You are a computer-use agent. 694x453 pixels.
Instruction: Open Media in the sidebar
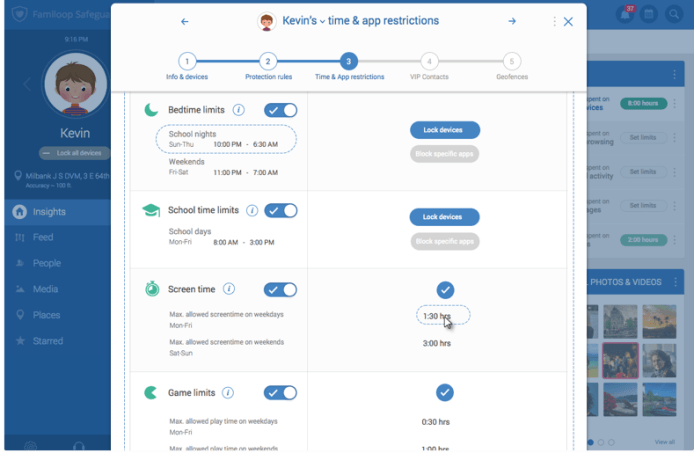(58, 289)
